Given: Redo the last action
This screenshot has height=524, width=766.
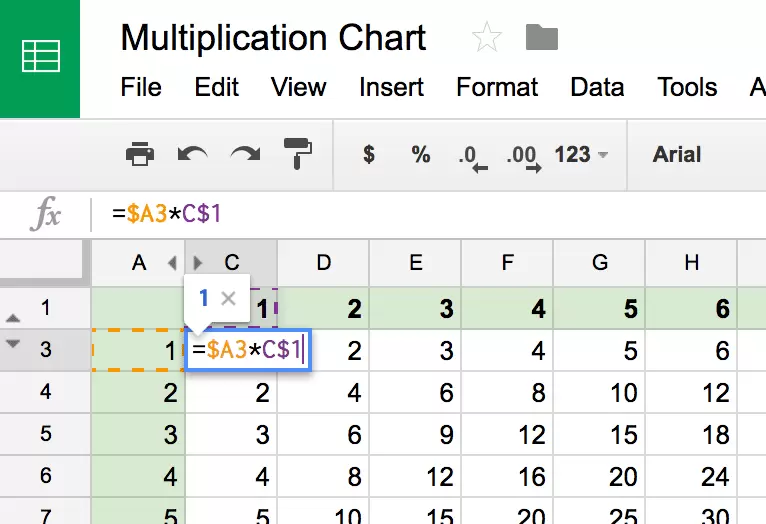Looking at the screenshot, I should (245, 154).
